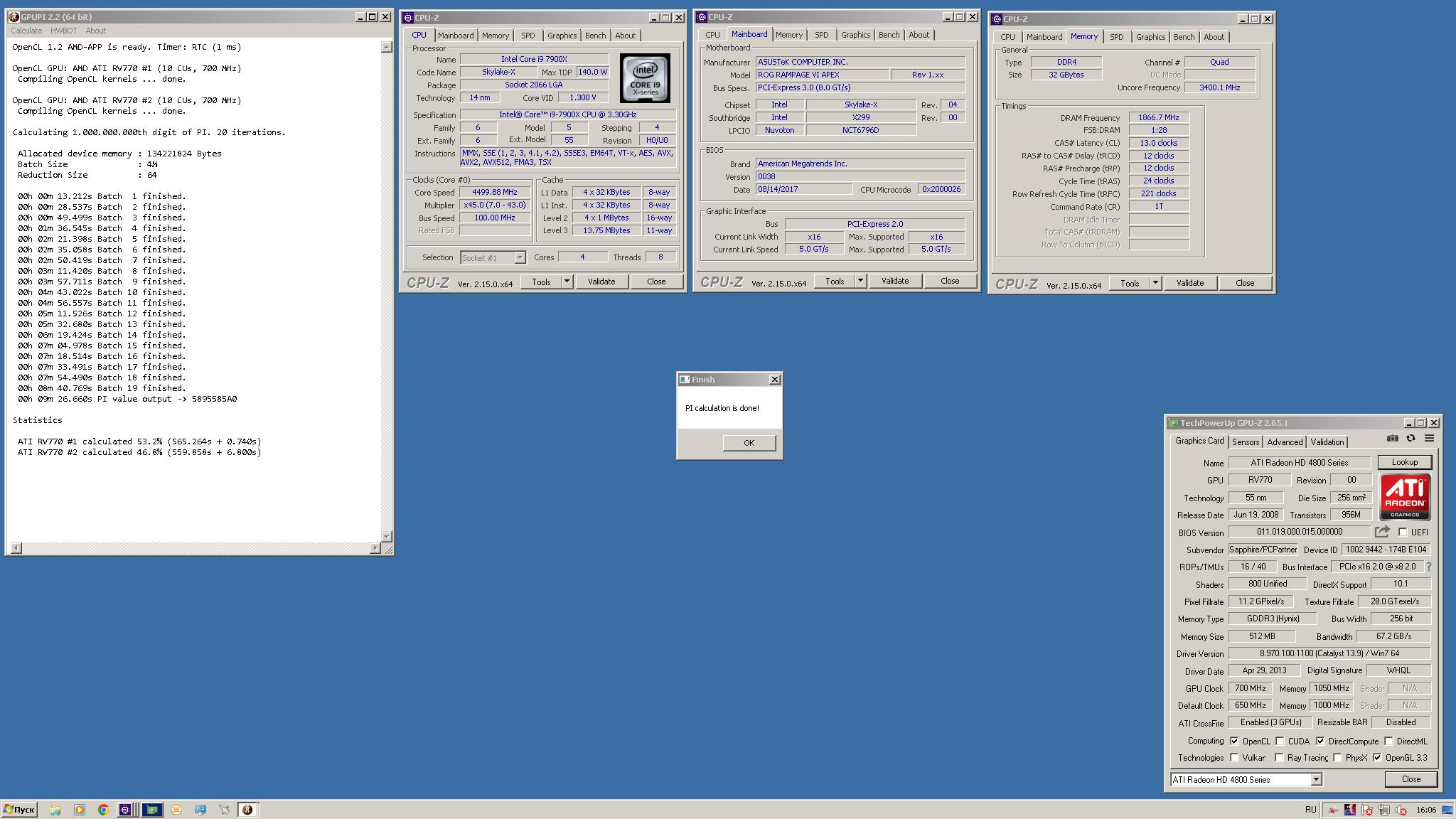Open GPU-Z hamburger menu icon
Viewport: 1456px width, 819px height.
[1429, 439]
